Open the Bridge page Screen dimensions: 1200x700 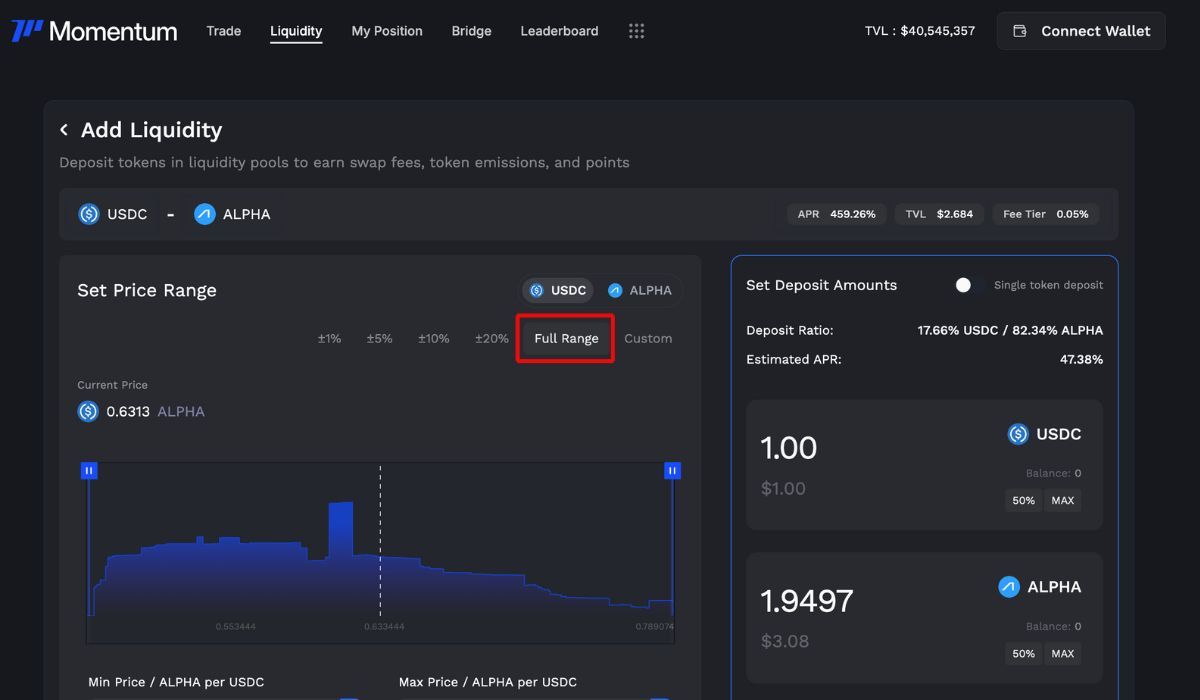coord(471,31)
